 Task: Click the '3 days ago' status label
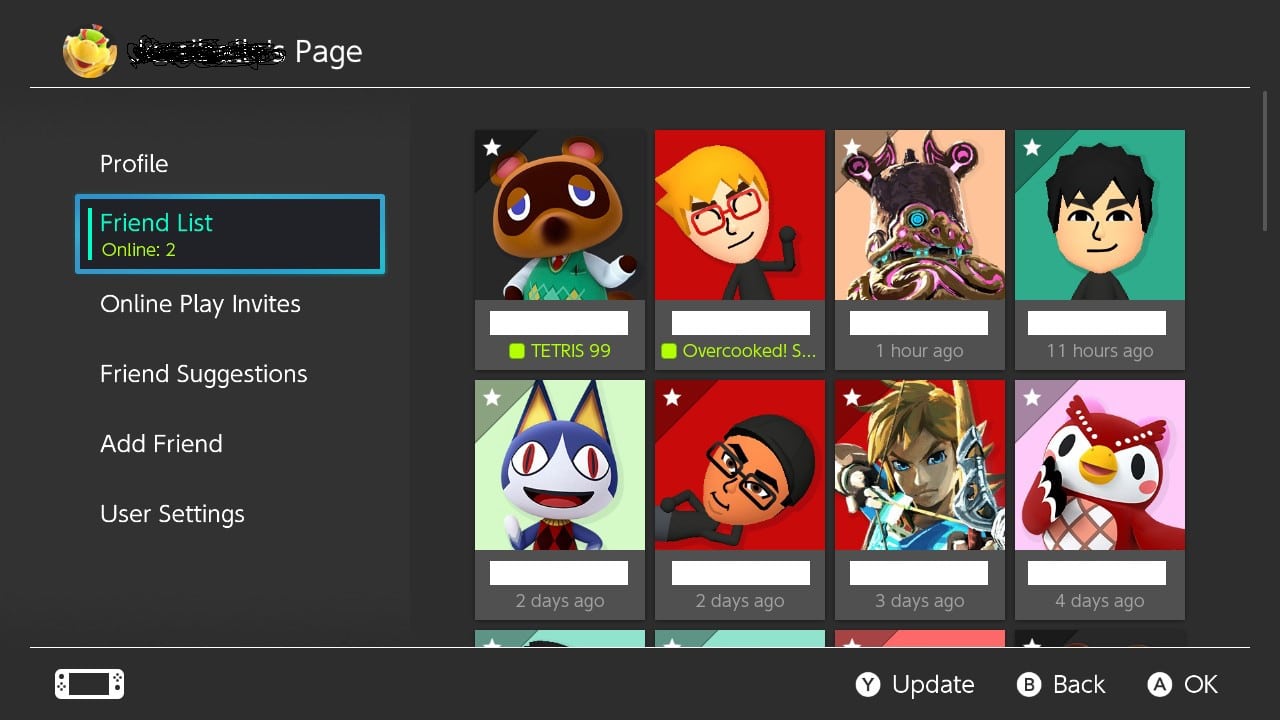[920, 601]
